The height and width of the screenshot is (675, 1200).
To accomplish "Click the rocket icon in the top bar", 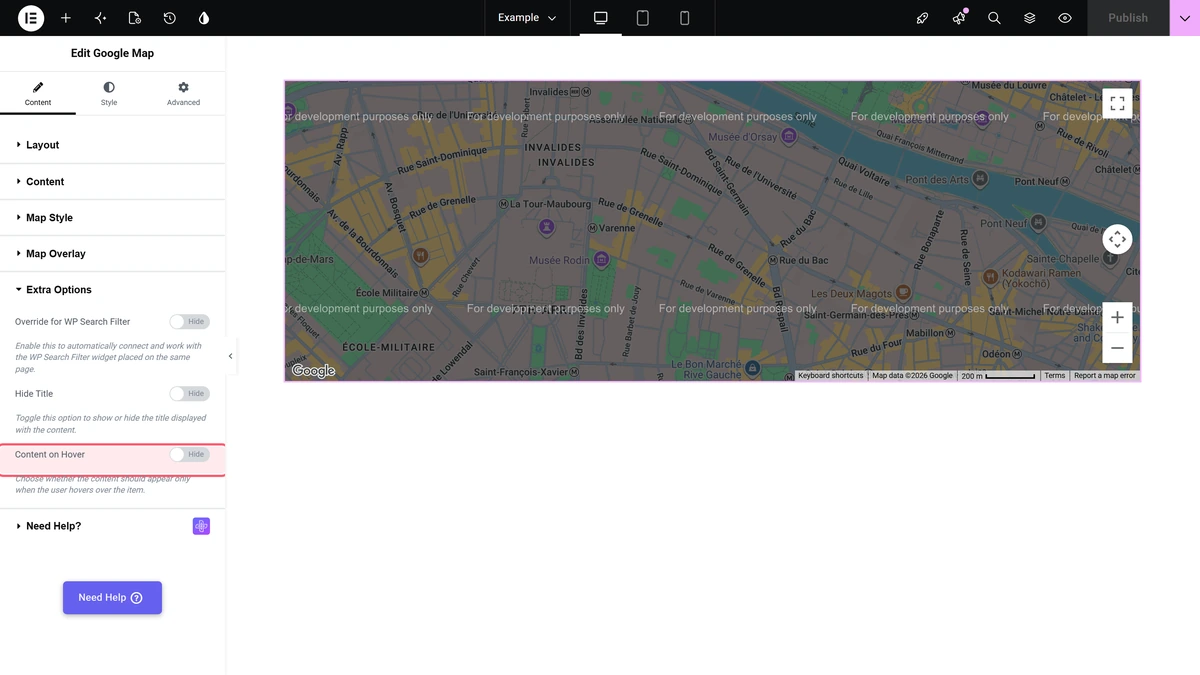I will click(923, 18).
